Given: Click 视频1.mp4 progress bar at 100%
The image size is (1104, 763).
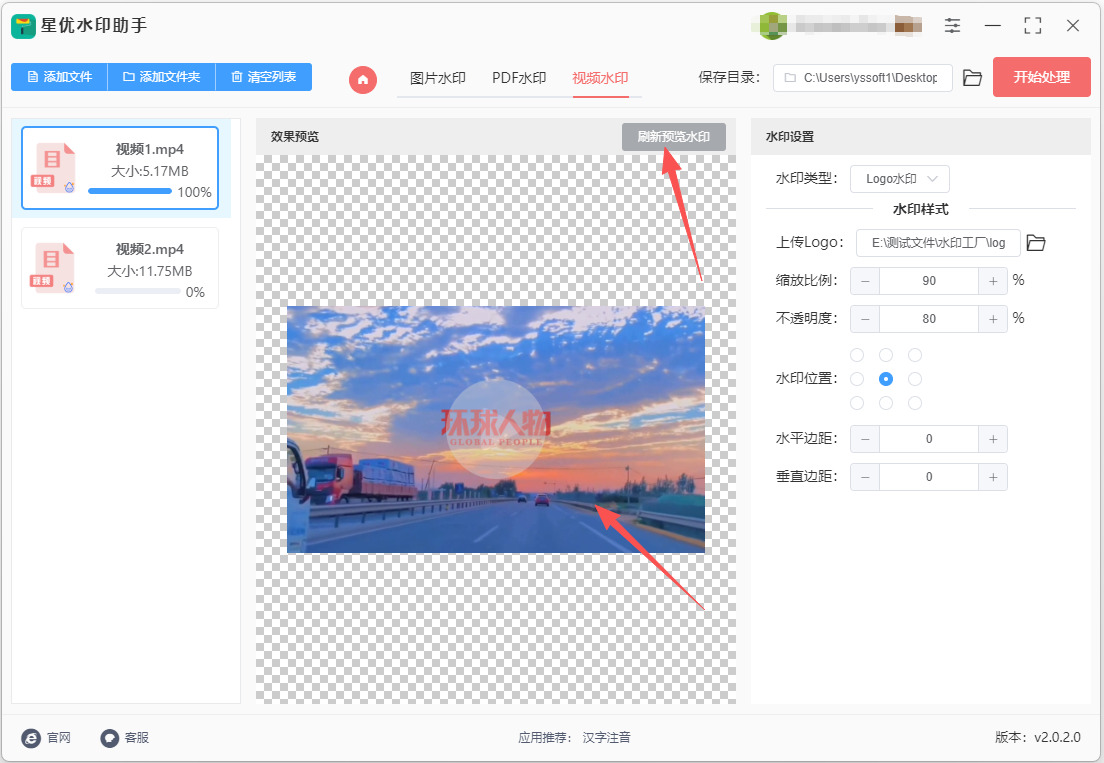Looking at the screenshot, I should 130,191.
